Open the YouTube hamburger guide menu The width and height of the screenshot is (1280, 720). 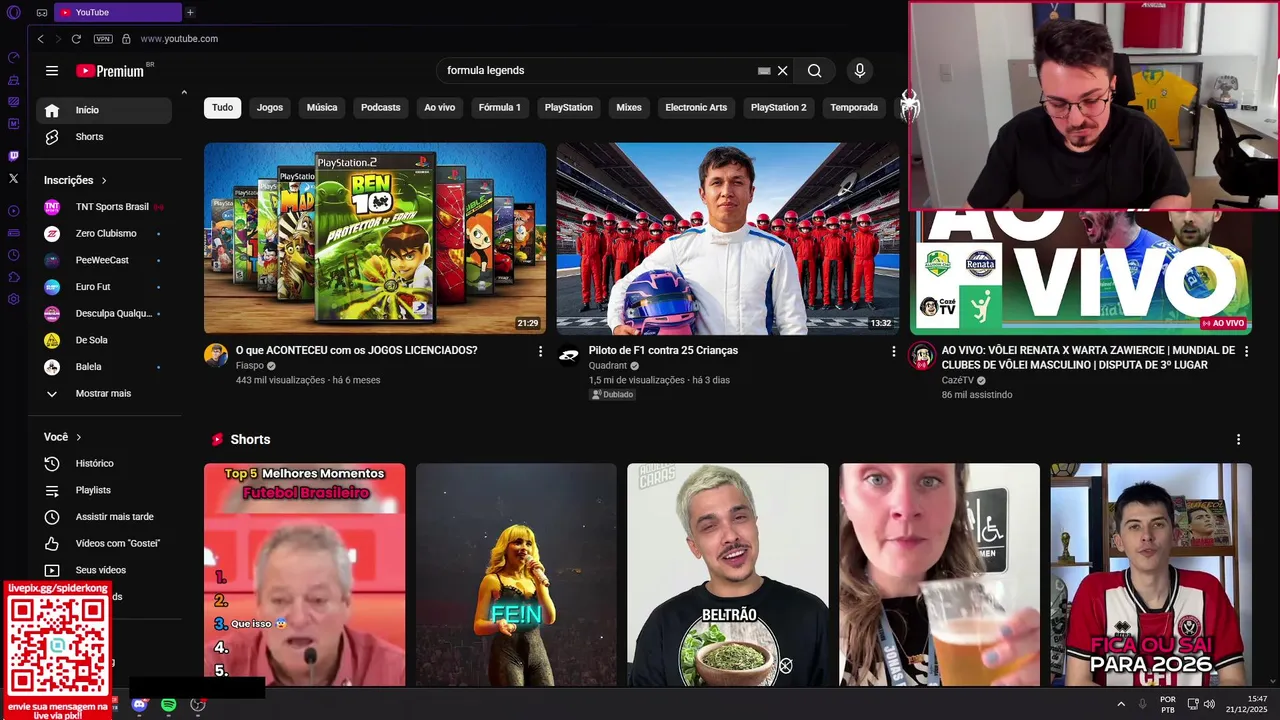tap(52, 71)
